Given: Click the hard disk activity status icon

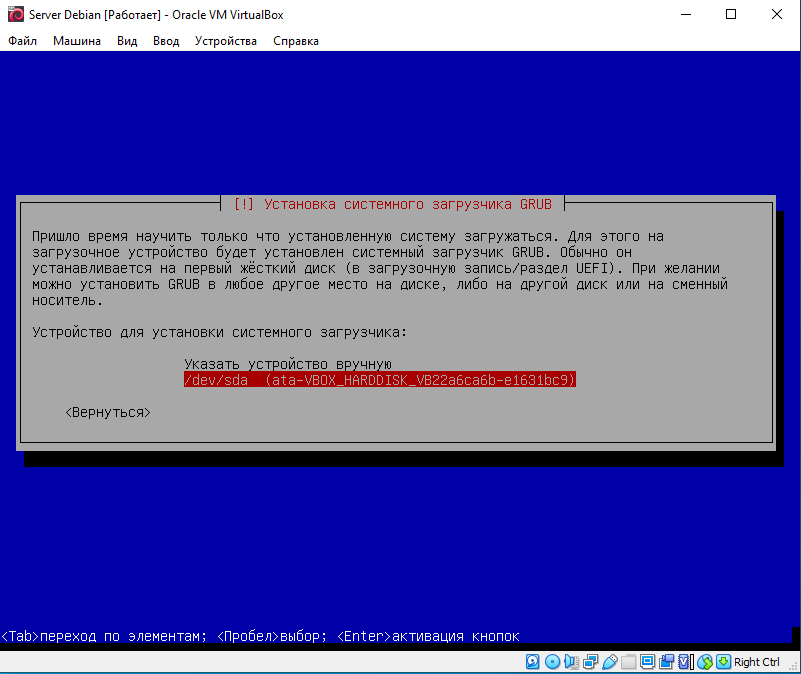Looking at the screenshot, I should coord(533,662).
